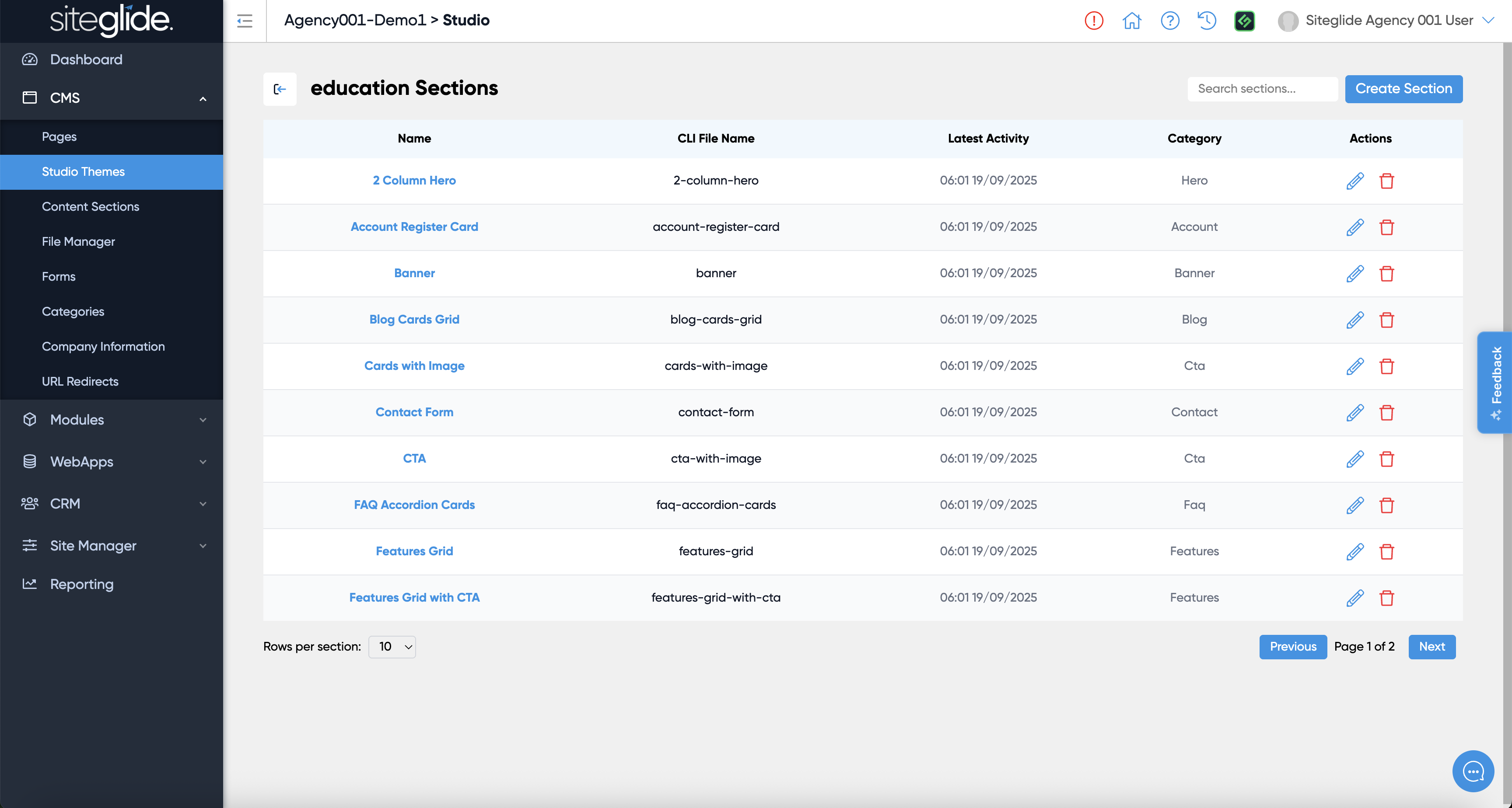Click the help question mark icon
The width and height of the screenshot is (1512, 808).
click(1170, 21)
